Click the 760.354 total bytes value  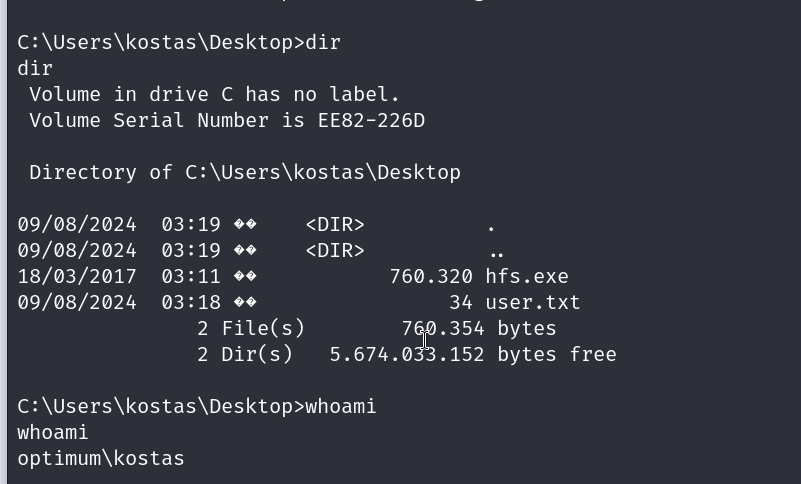[442, 329]
